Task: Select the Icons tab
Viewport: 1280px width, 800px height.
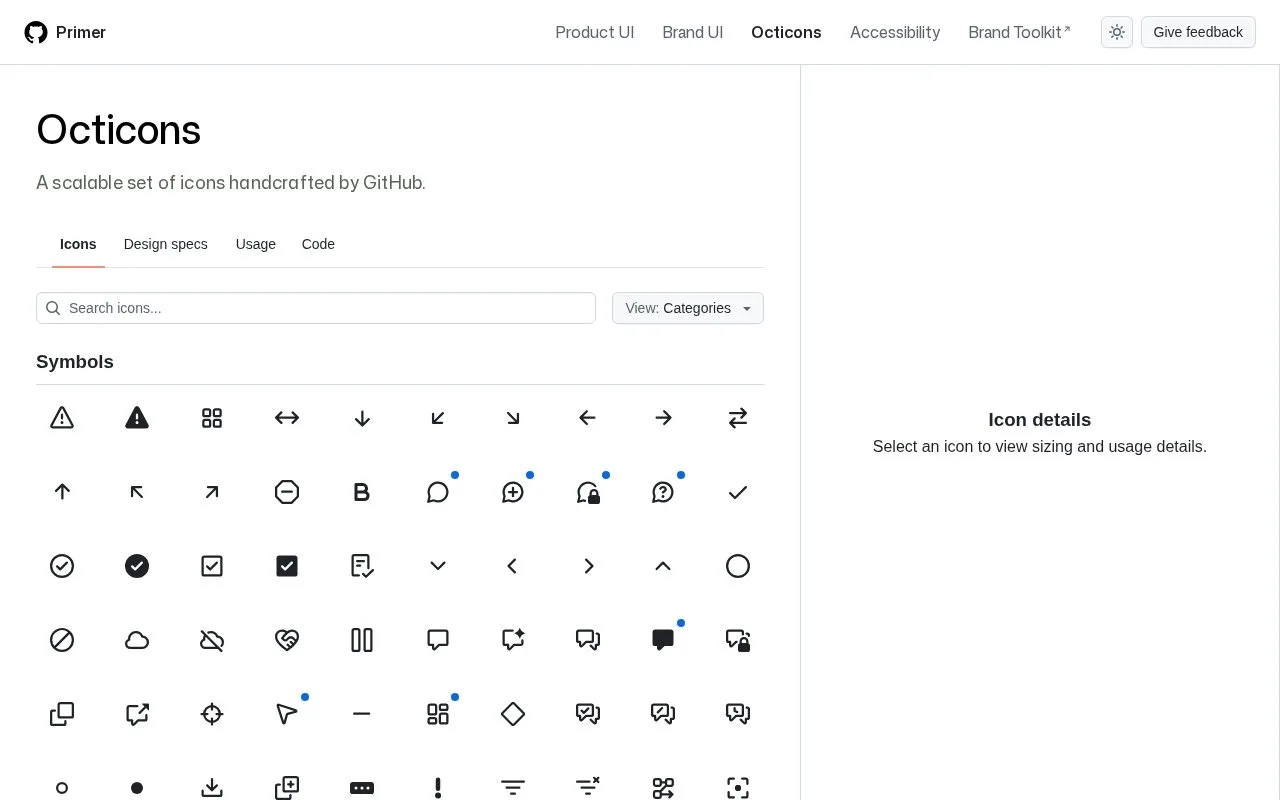Action: [x=78, y=244]
